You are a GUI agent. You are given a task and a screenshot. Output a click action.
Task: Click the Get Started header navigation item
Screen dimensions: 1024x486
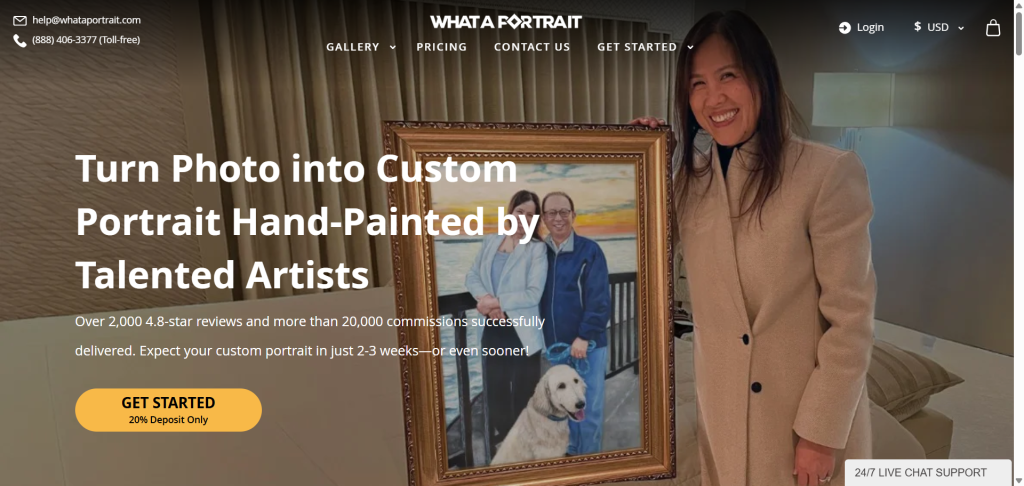[x=637, y=47]
